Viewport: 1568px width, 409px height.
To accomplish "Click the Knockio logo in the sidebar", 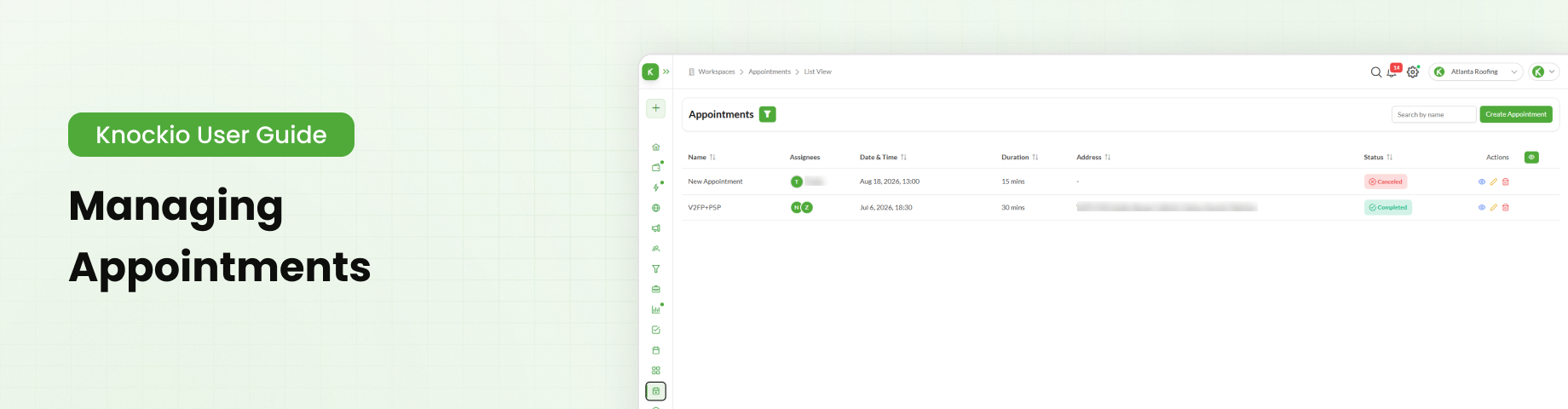I will coord(650,72).
